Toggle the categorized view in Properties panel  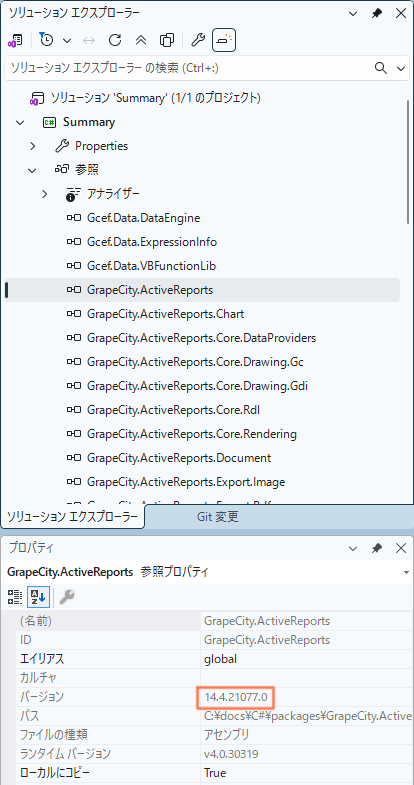tap(15, 596)
